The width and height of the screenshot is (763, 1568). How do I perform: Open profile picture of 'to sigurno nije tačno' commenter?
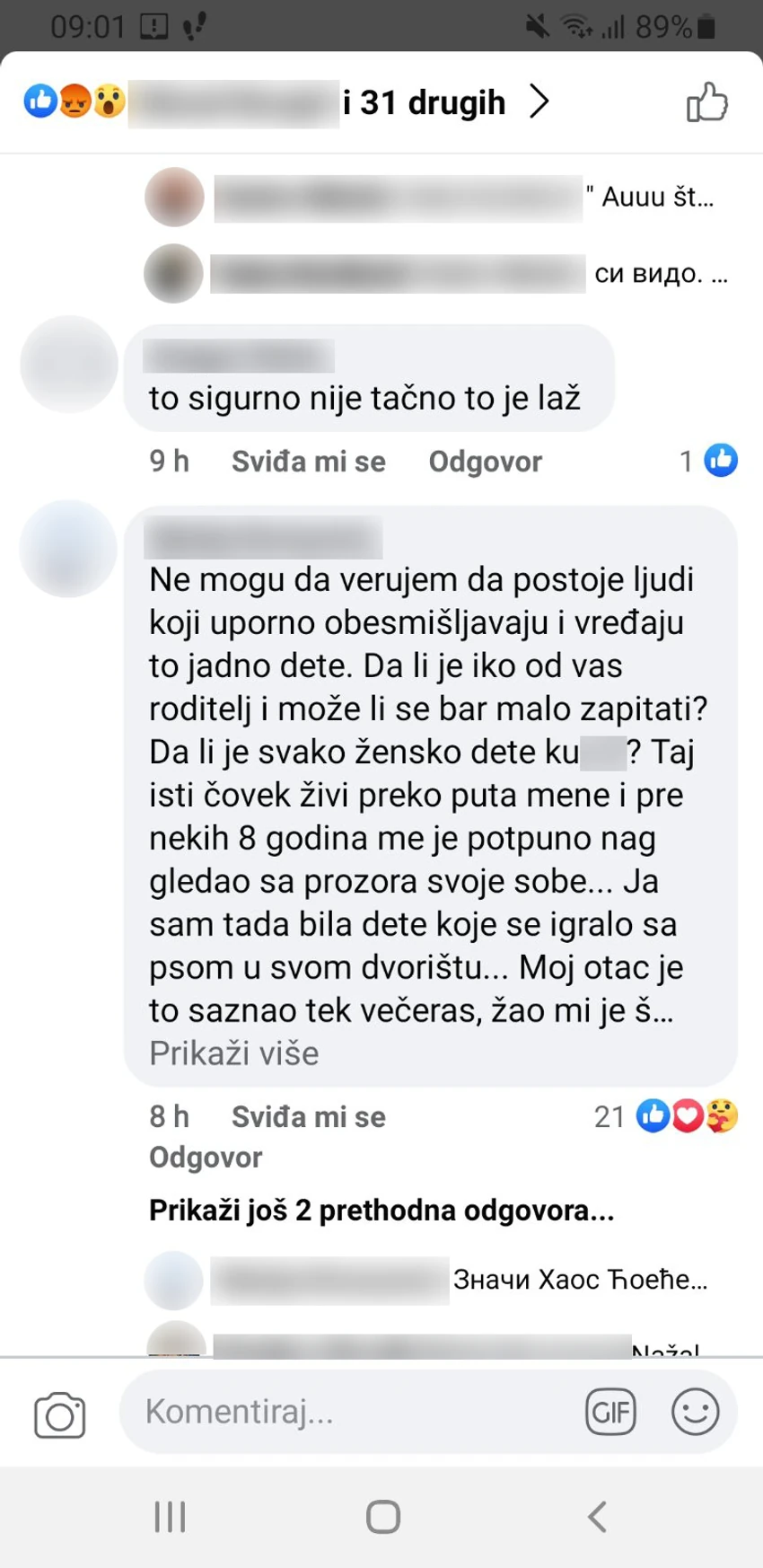[69, 365]
